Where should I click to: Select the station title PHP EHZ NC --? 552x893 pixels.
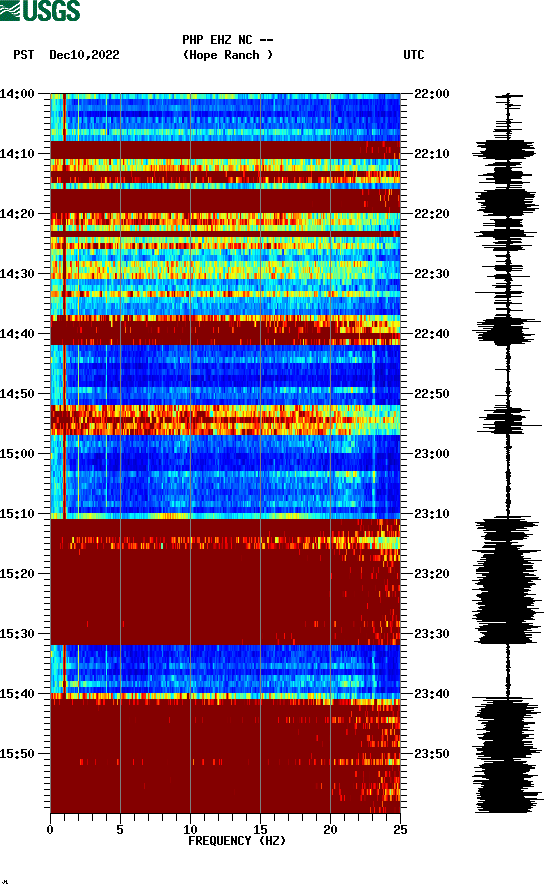[x=227, y=40]
